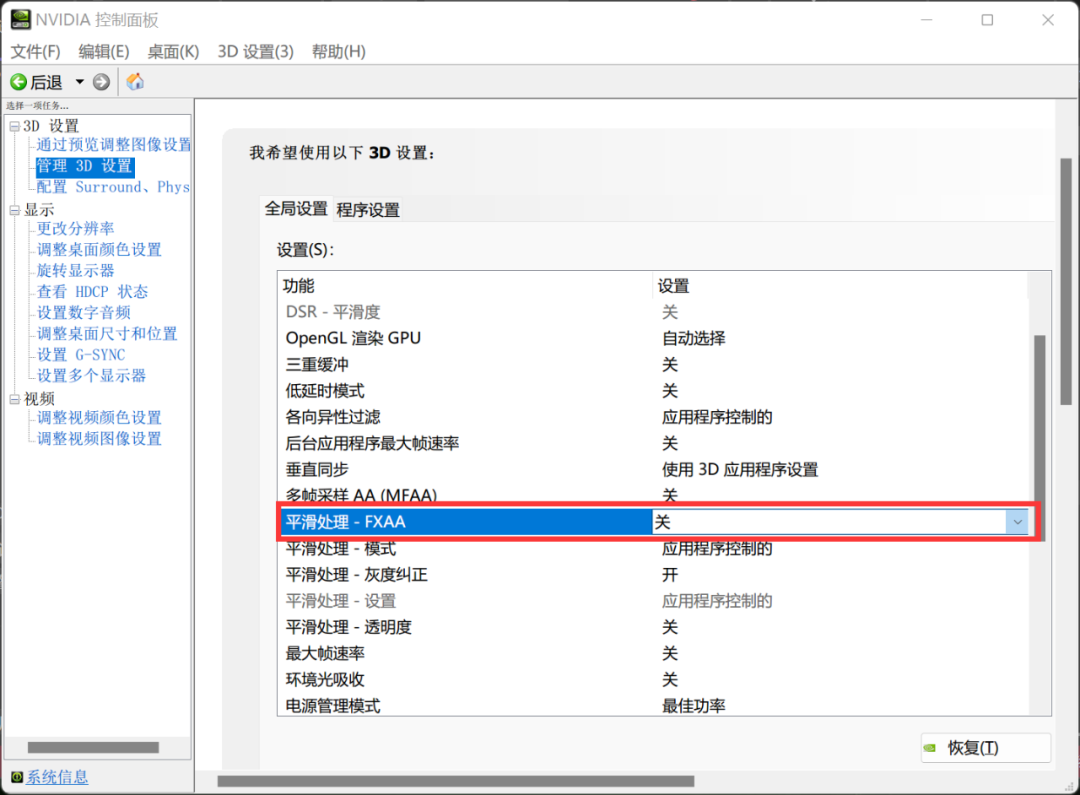The image size is (1080, 795).
Task: Select the 环境光吸收 setting row
Action: [x=654, y=679]
